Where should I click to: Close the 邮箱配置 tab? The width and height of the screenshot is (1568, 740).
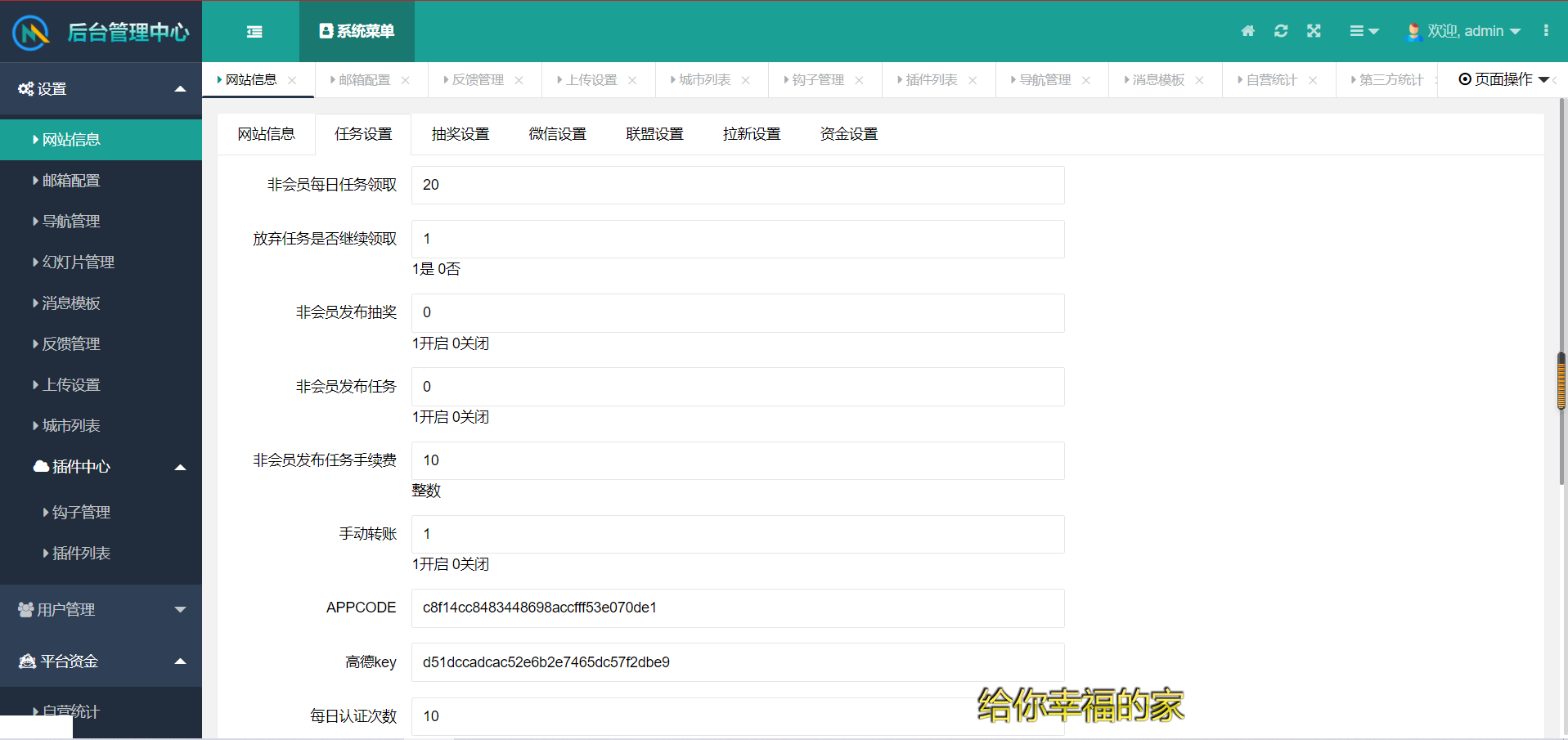[x=406, y=80]
